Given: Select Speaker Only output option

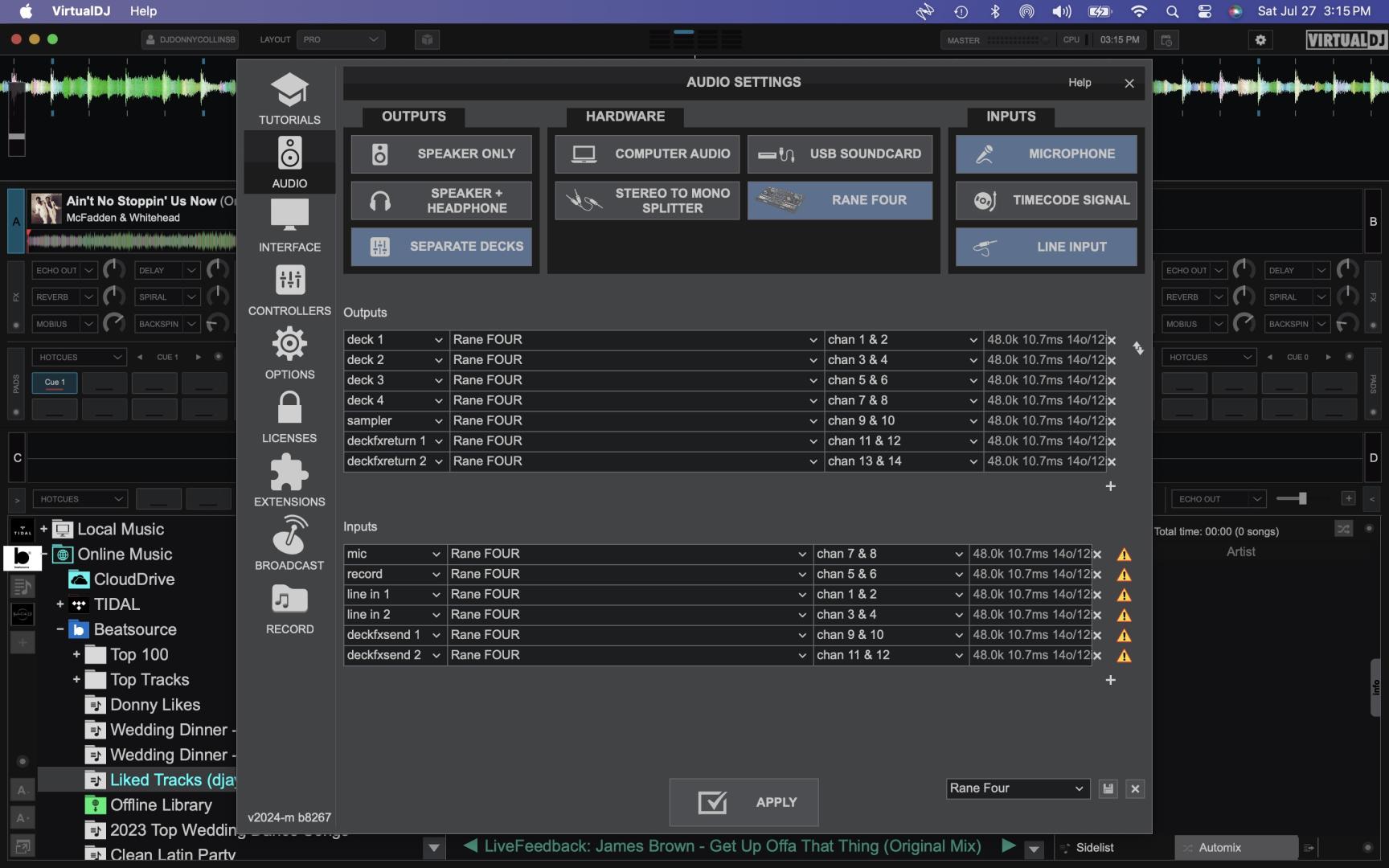Looking at the screenshot, I should [x=441, y=154].
